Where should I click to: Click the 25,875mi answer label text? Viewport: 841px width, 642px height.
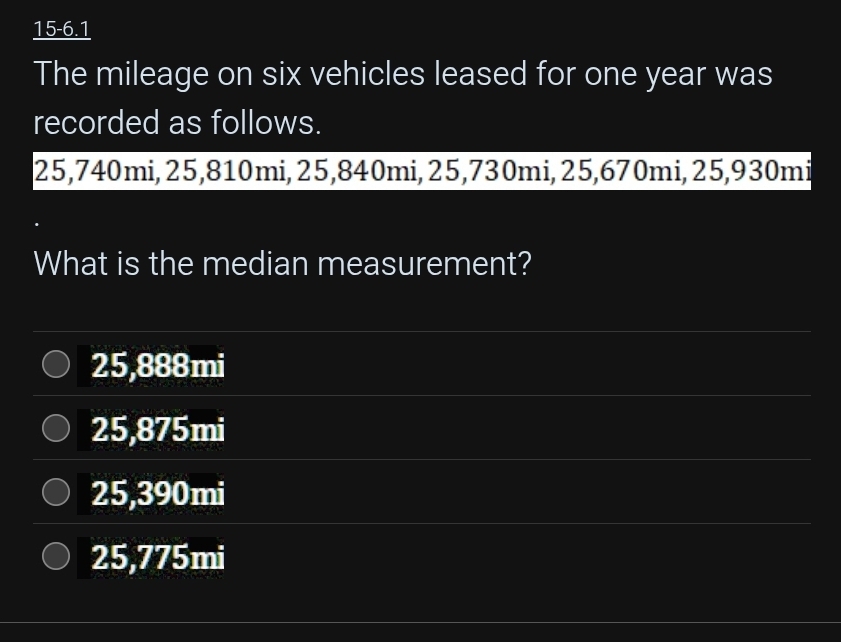point(158,430)
